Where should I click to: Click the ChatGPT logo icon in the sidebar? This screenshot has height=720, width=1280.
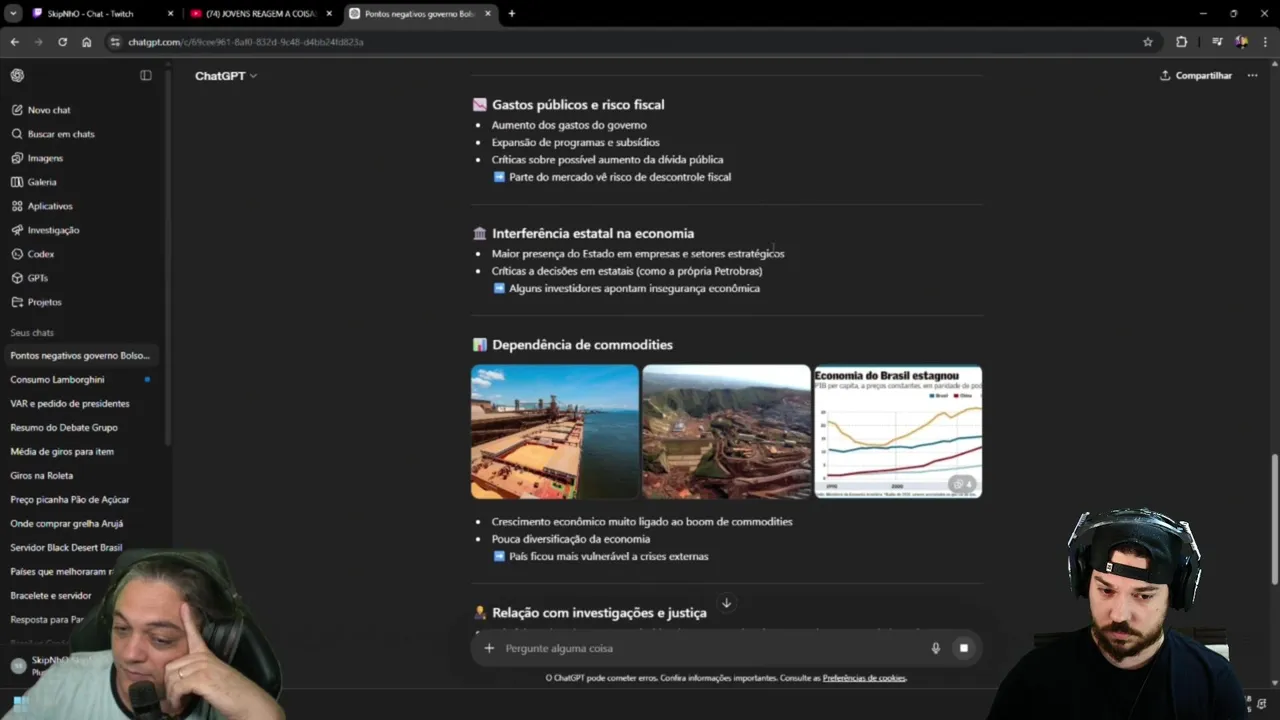(x=18, y=75)
